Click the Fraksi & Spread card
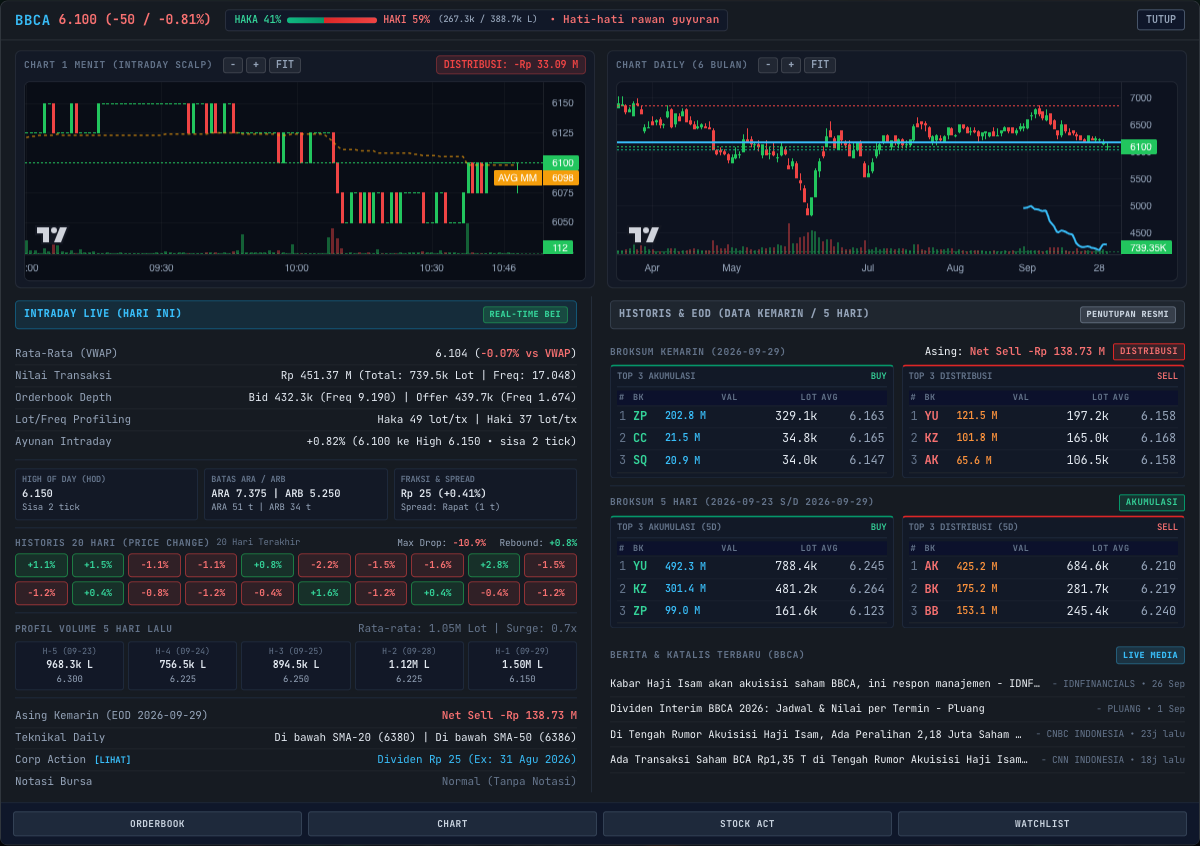Screen dimensions: 1200x846 (x=485, y=494)
